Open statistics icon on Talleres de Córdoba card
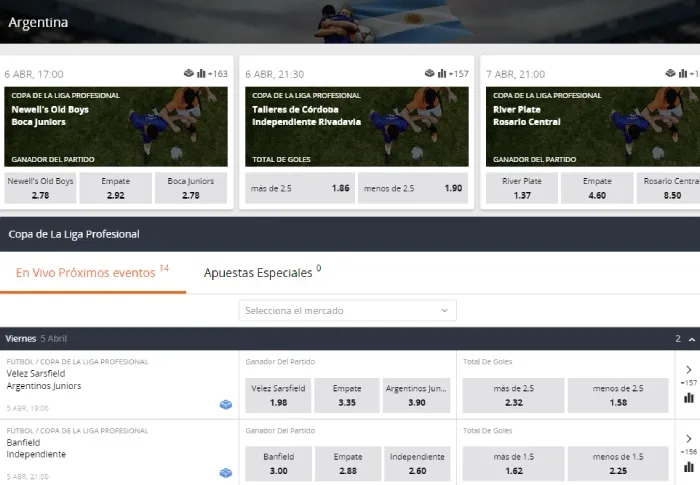Viewport: 700px width, 485px height. [442, 73]
